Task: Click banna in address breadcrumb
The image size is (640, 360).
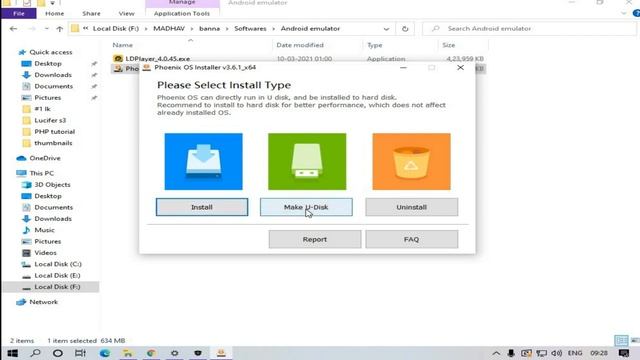Action: click(209, 29)
